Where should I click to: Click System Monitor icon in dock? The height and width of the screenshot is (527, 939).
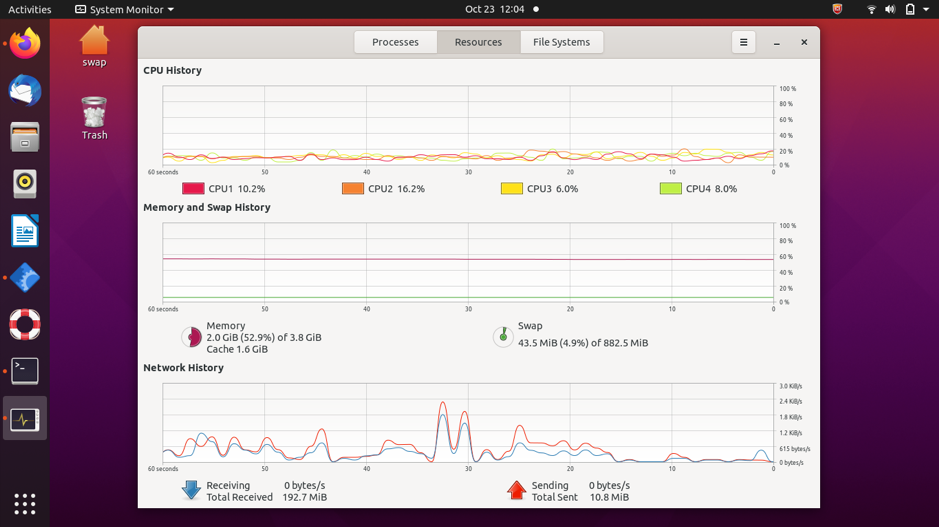click(x=25, y=419)
